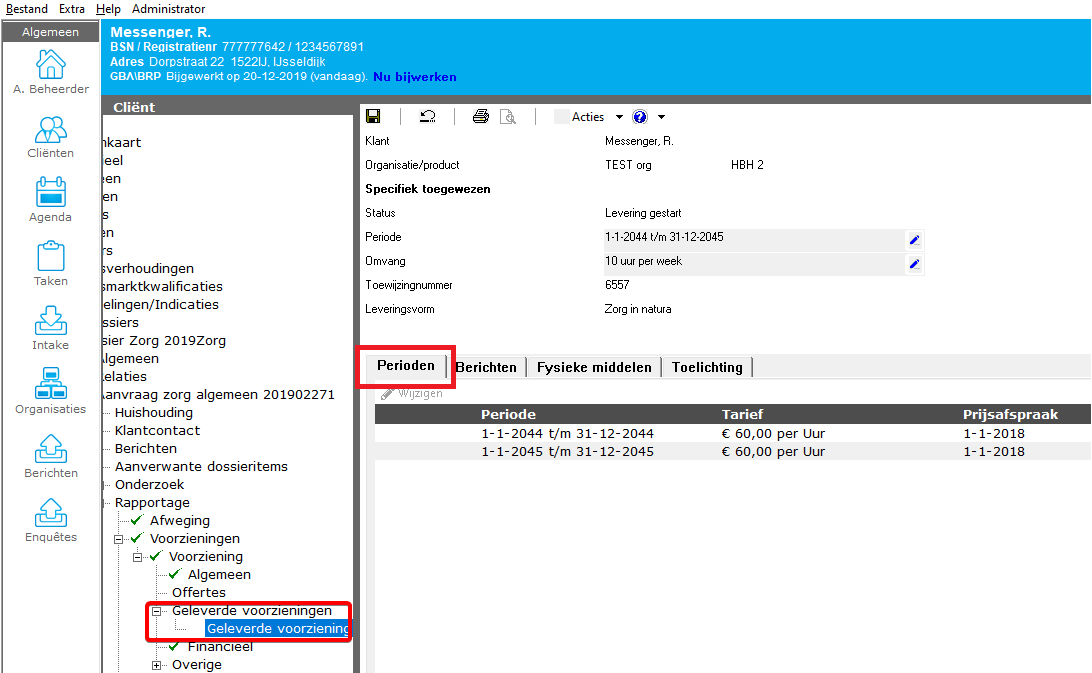Image resolution: width=1092 pixels, height=673 pixels.
Task: Click the Nu bijwerken link
Action: click(415, 77)
